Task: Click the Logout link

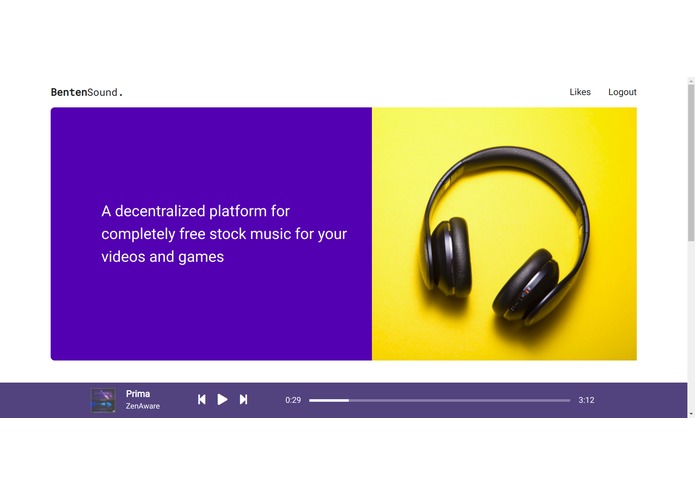Action: (622, 92)
